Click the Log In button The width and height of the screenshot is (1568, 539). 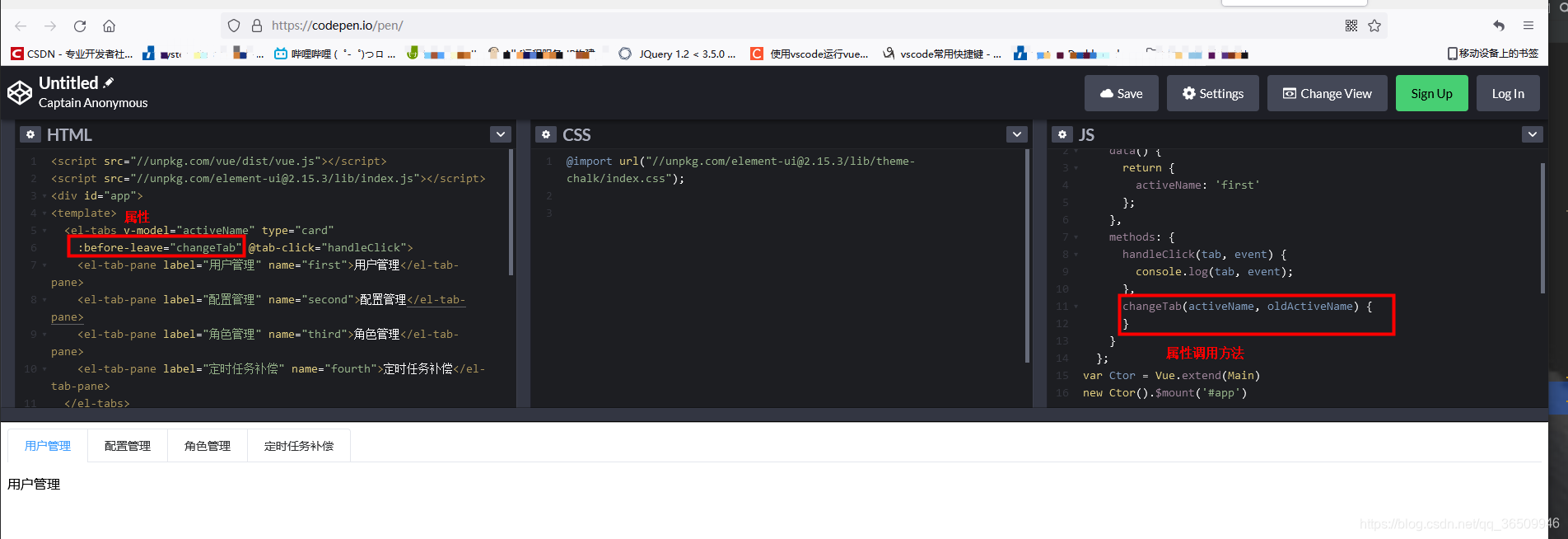[1508, 93]
